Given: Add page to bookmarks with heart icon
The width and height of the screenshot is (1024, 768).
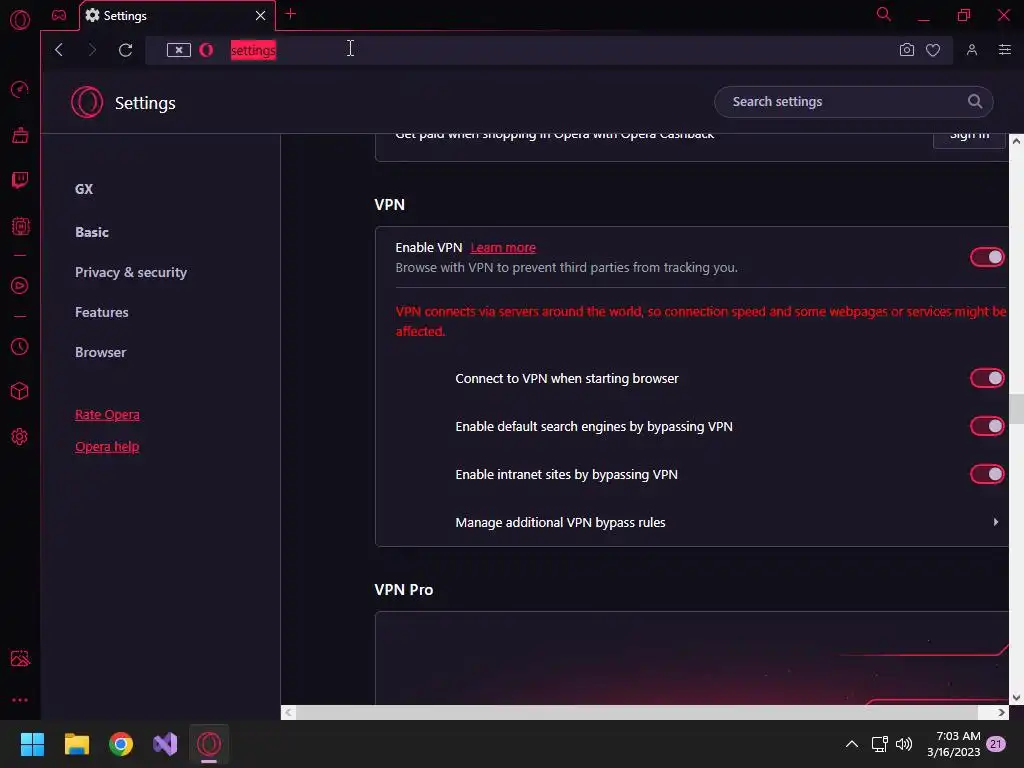Looking at the screenshot, I should [933, 50].
